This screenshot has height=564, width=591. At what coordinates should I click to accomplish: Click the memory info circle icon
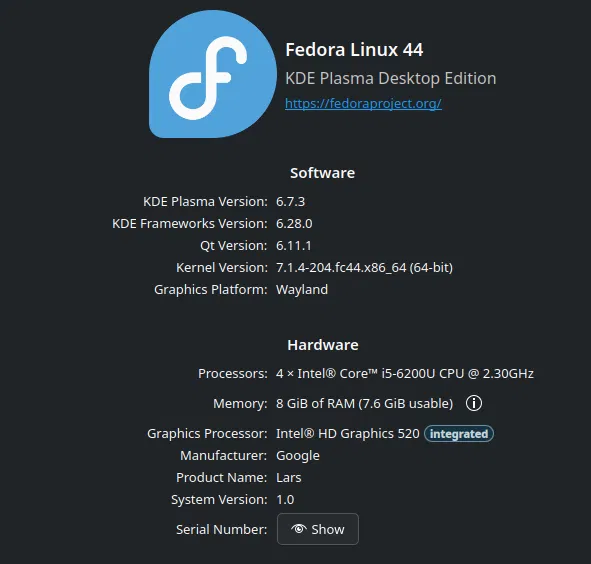(x=473, y=403)
